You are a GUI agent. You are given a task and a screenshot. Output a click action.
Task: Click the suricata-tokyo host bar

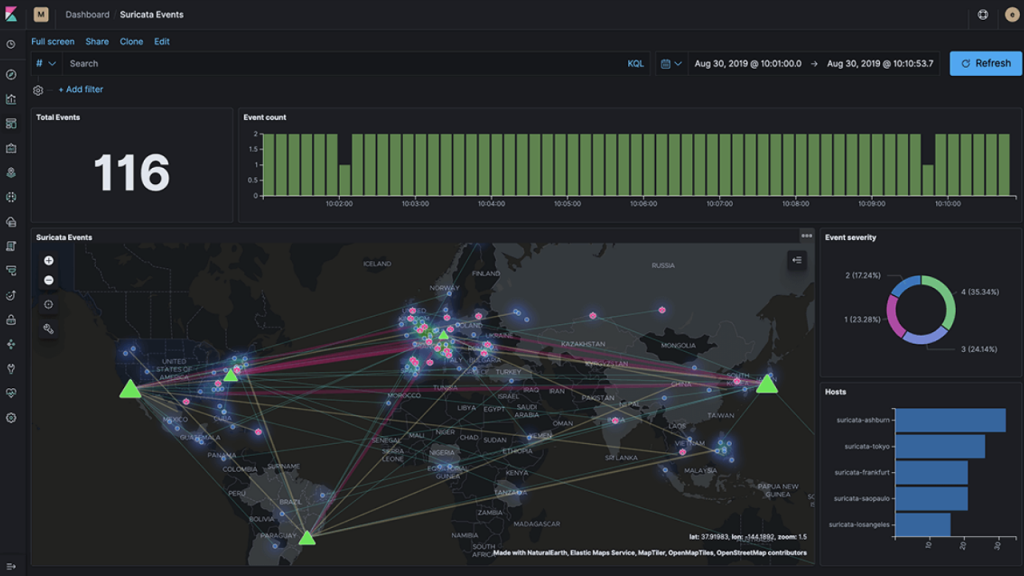940,446
